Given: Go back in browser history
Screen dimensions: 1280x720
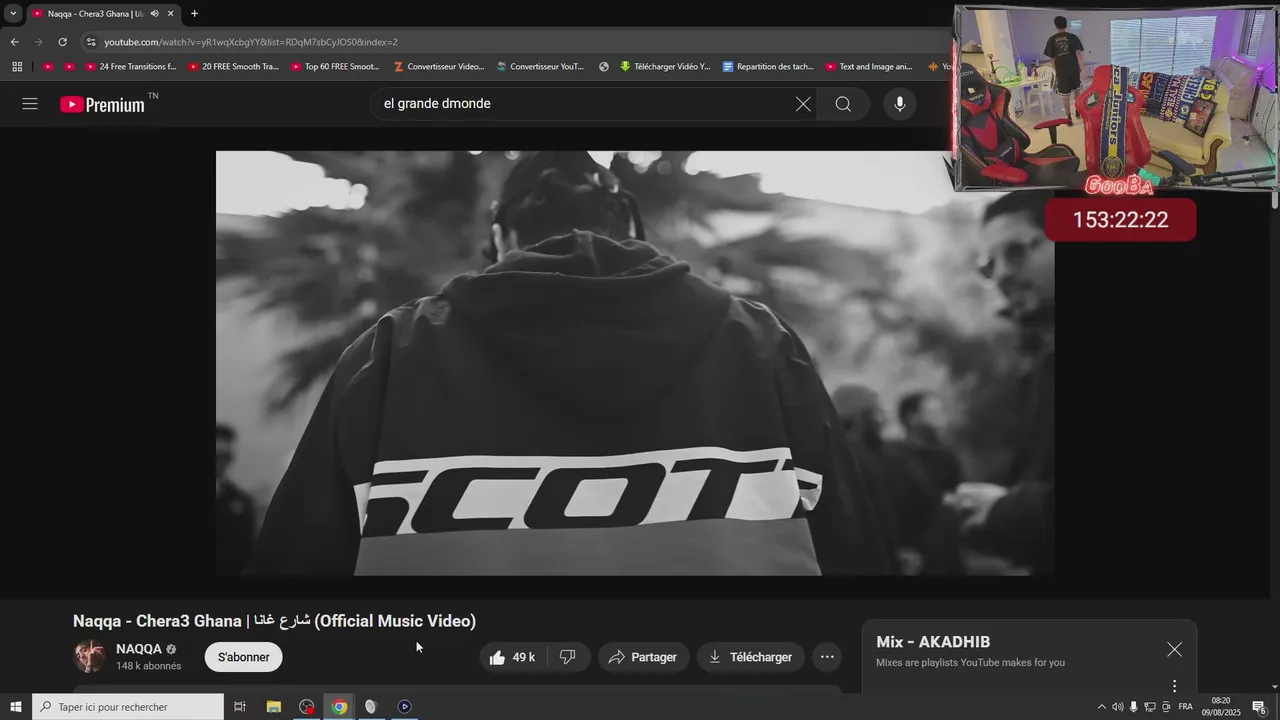Looking at the screenshot, I should click(x=14, y=42).
